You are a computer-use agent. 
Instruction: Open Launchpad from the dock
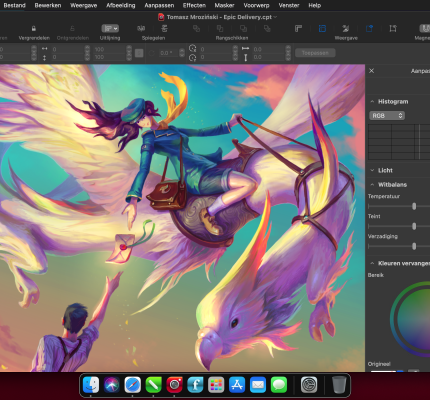coord(216,385)
